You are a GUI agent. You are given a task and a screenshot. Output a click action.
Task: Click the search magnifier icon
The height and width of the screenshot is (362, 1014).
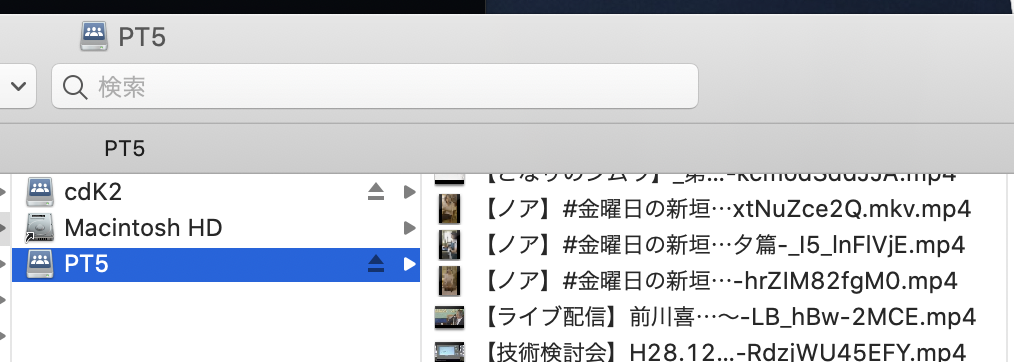point(75,87)
